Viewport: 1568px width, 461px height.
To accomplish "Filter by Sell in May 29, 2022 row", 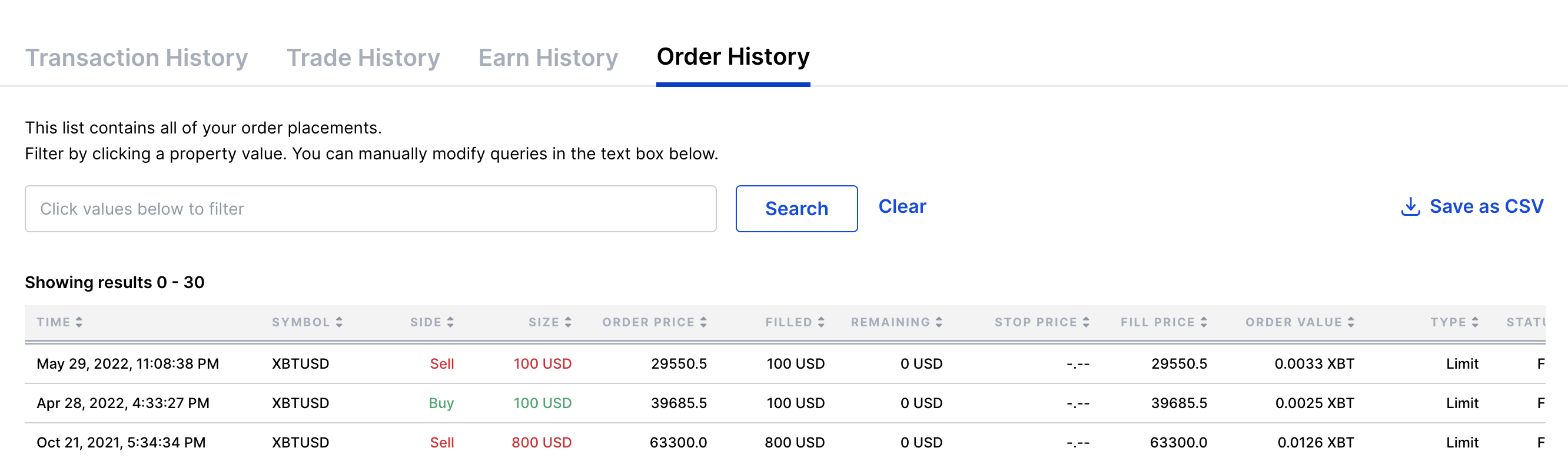I will click(x=442, y=364).
